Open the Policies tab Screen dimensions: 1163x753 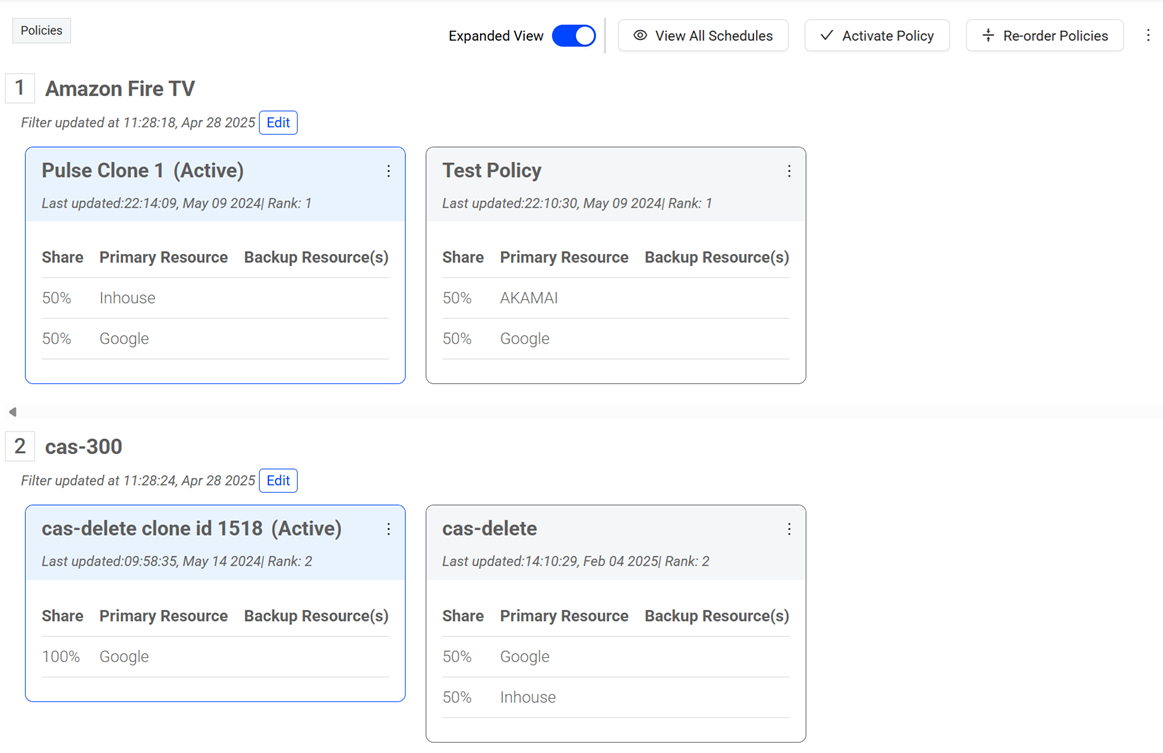coord(41,31)
